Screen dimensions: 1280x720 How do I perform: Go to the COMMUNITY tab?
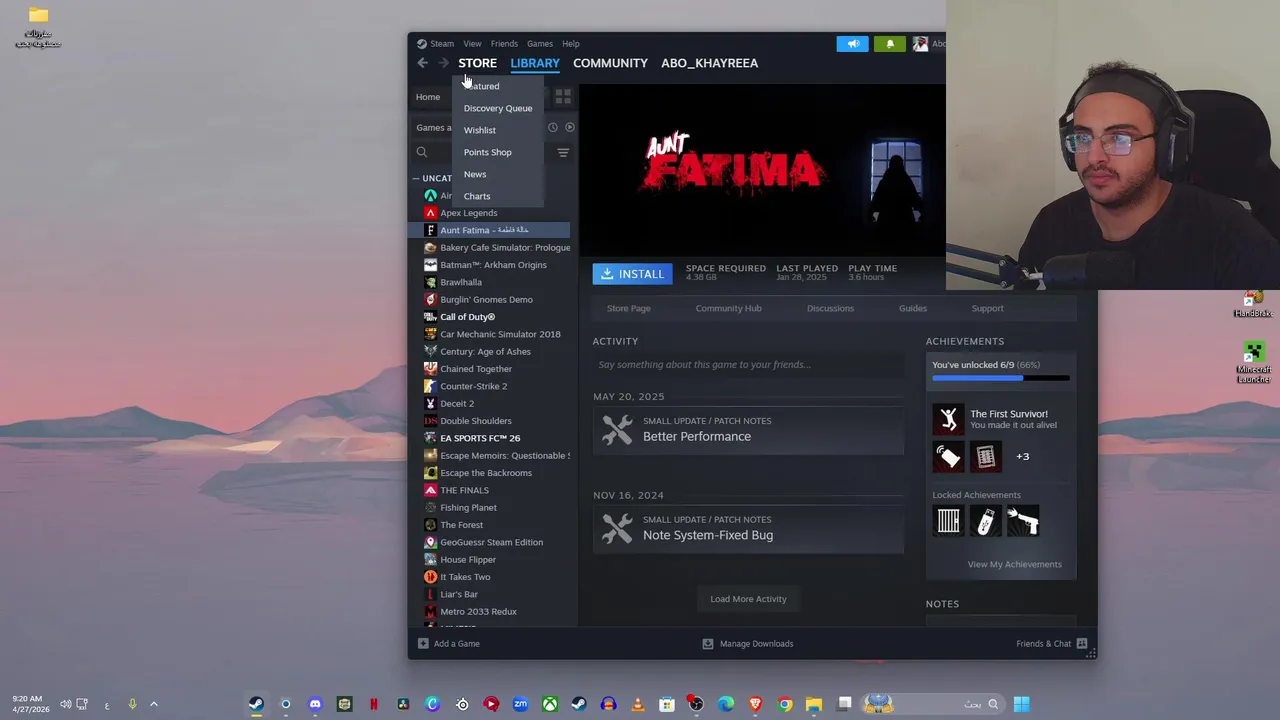pyautogui.click(x=610, y=63)
